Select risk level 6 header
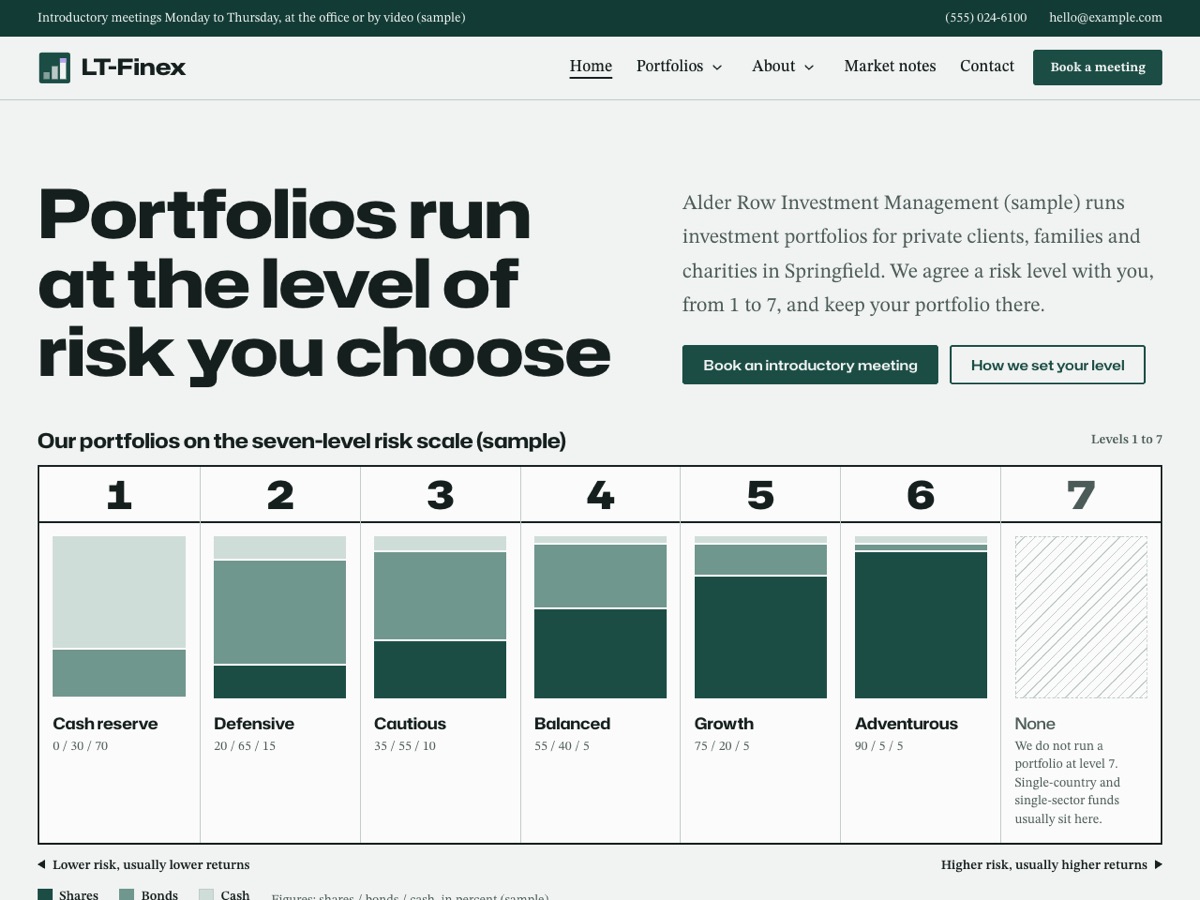Screen dimensions: 1200x900 pyautogui.click(x=920, y=494)
